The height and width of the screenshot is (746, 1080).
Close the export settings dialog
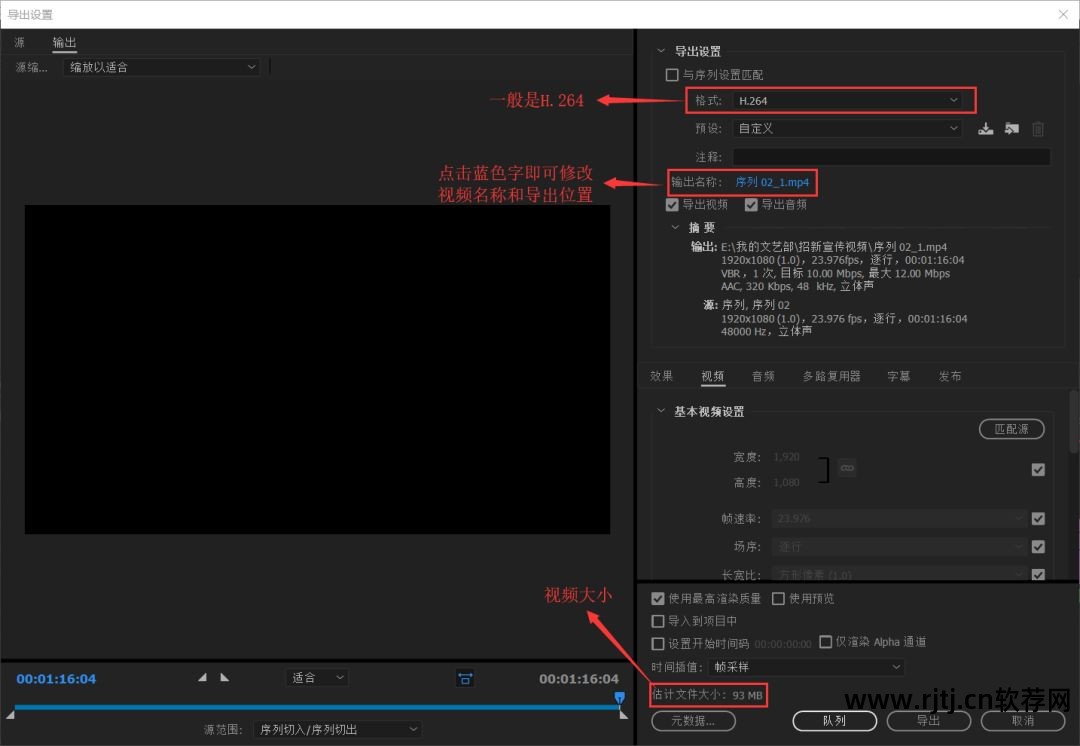point(1063,14)
